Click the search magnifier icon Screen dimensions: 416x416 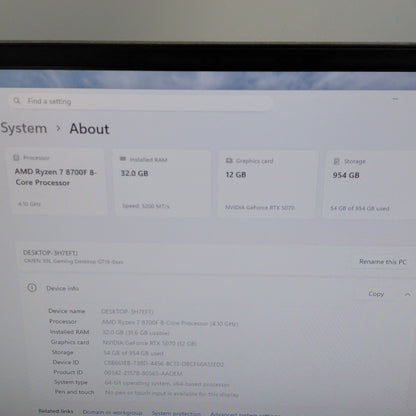tap(17, 101)
